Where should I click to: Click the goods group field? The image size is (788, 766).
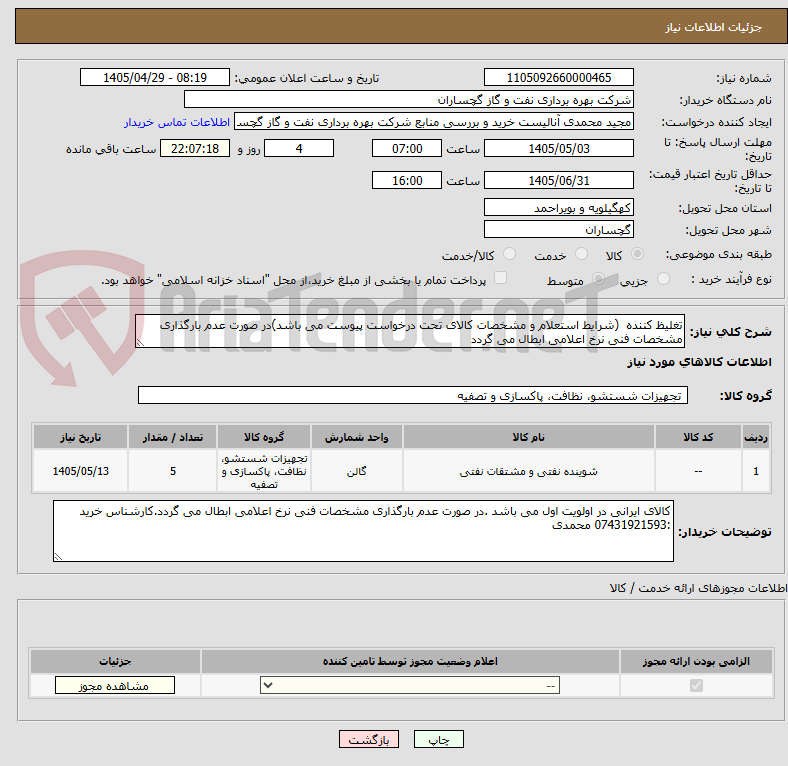pyautogui.click(x=413, y=396)
